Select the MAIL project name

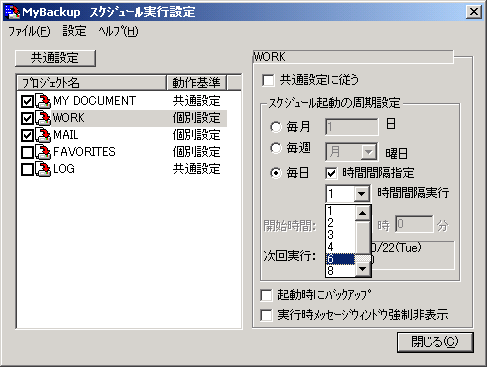point(66,135)
